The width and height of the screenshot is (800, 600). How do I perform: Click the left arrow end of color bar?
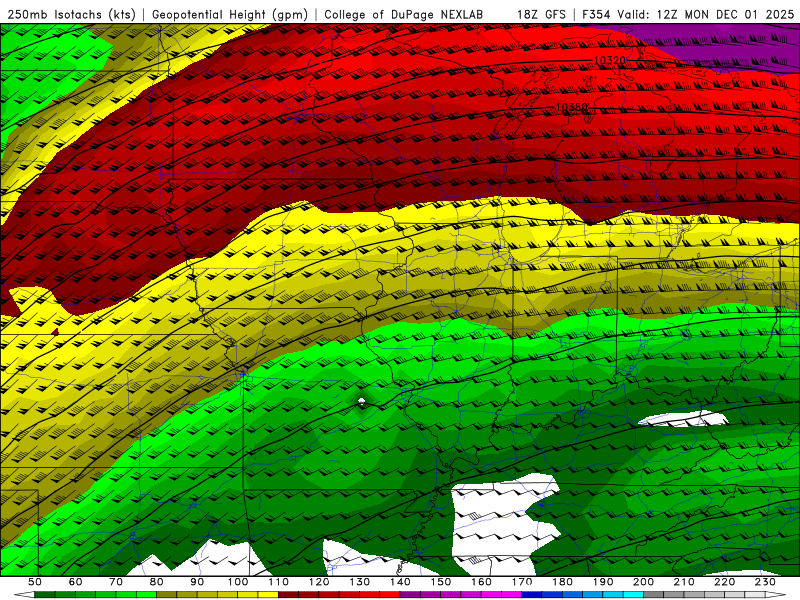(24, 594)
